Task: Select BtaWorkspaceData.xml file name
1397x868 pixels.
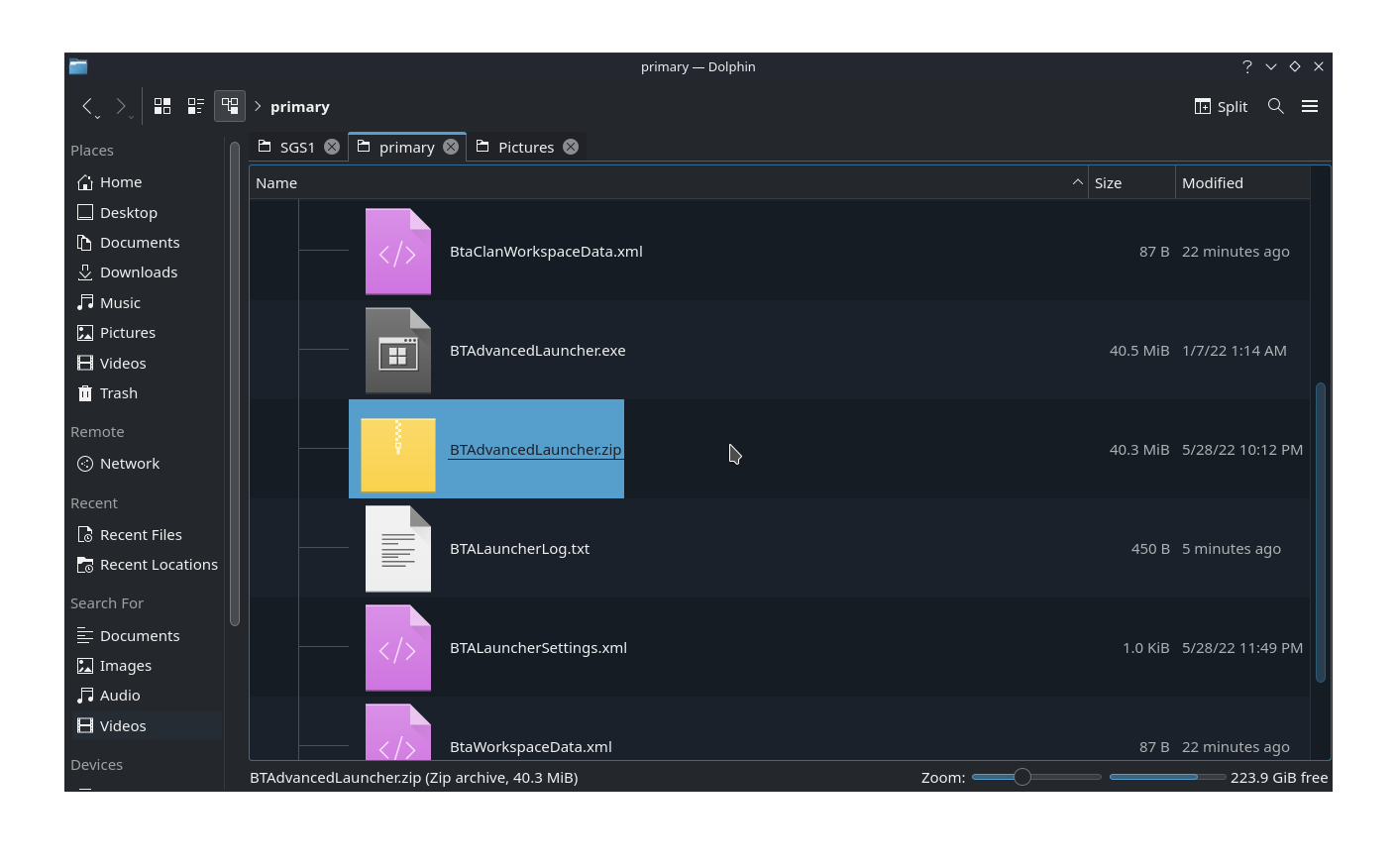Action: pos(531,747)
